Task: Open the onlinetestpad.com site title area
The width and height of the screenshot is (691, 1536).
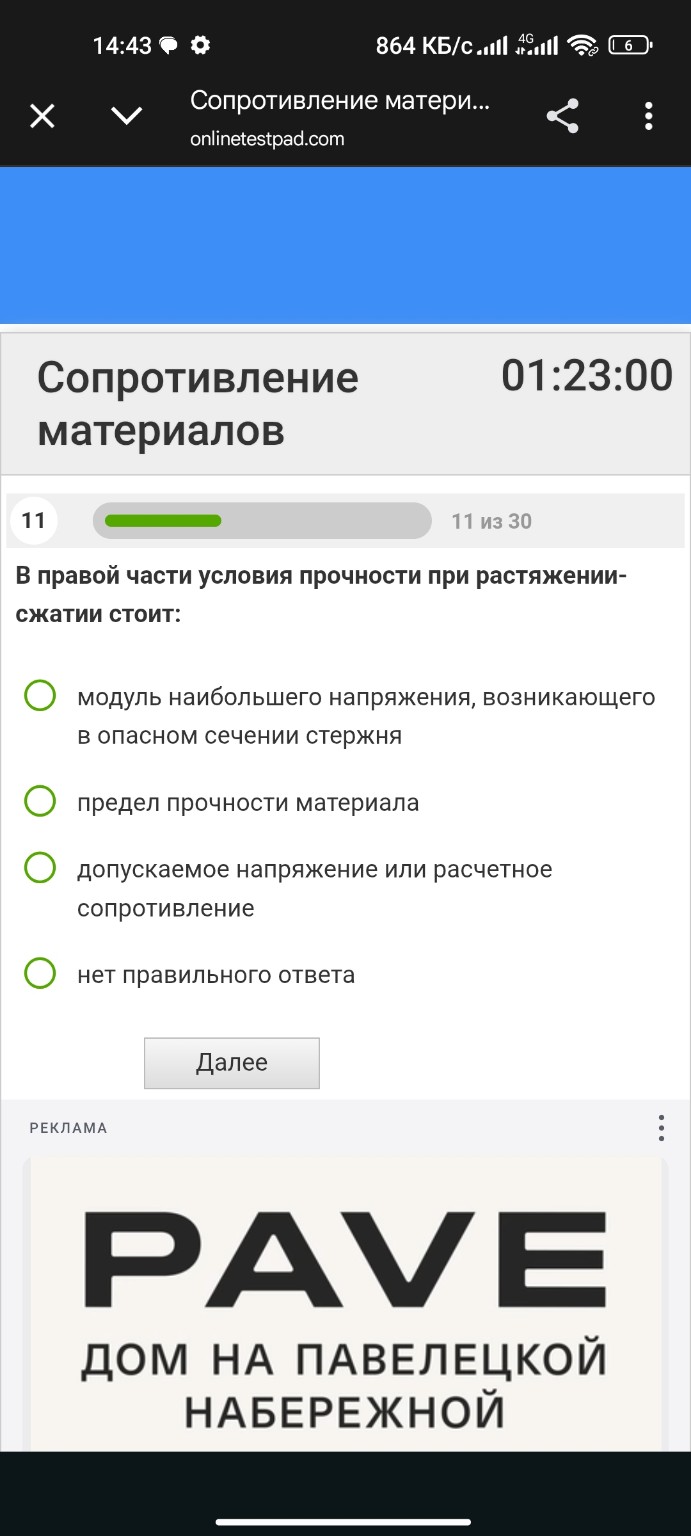Action: (267, 140)
